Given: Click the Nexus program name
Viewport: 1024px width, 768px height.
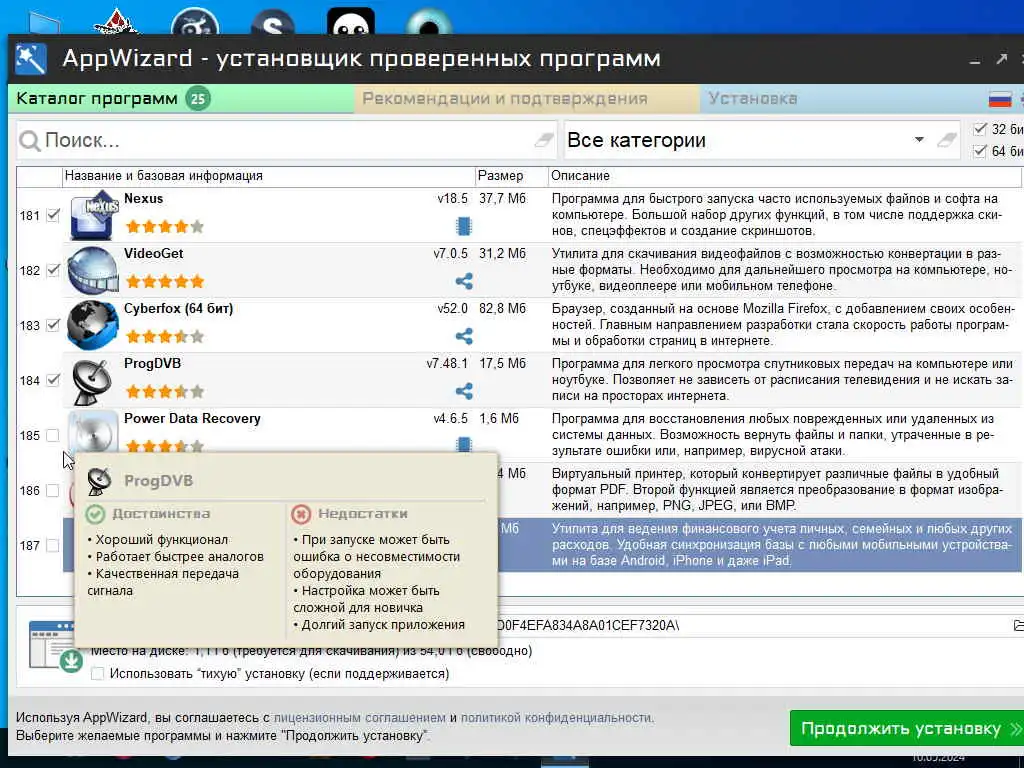Looking at the screenshot, I should [x=144, y=199].
